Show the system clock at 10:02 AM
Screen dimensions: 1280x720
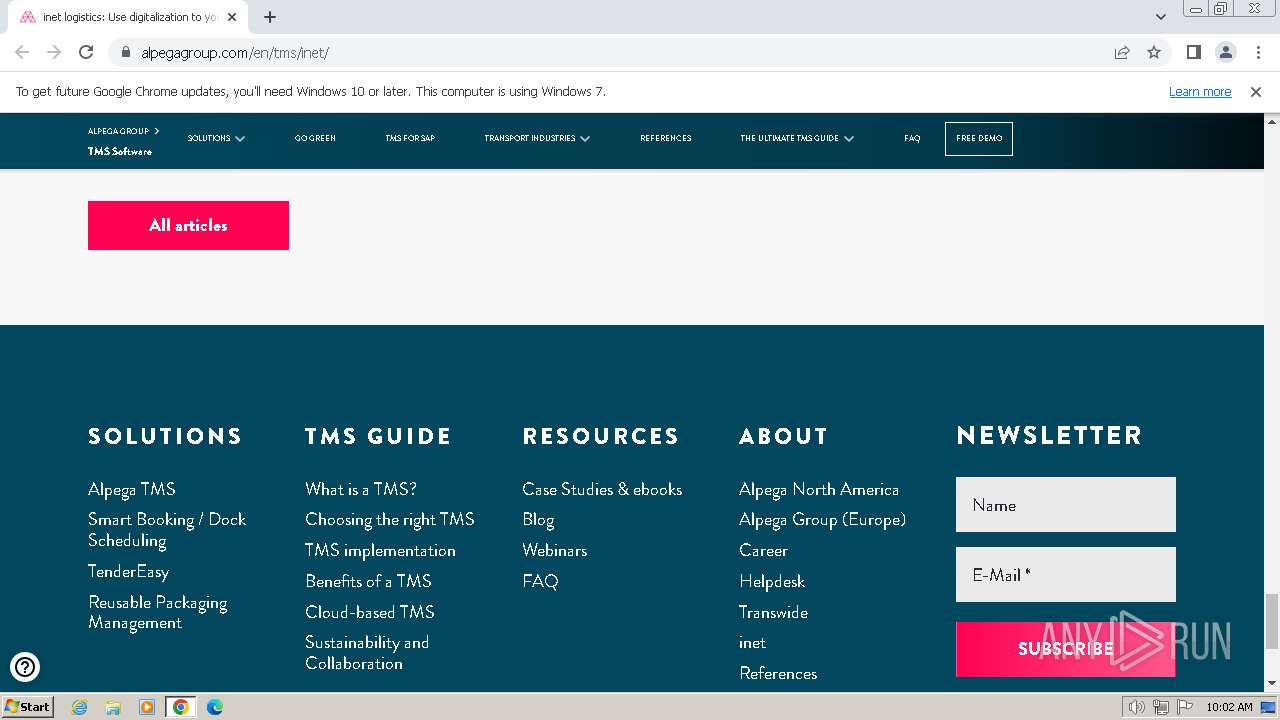click(x=1229, y=707)
